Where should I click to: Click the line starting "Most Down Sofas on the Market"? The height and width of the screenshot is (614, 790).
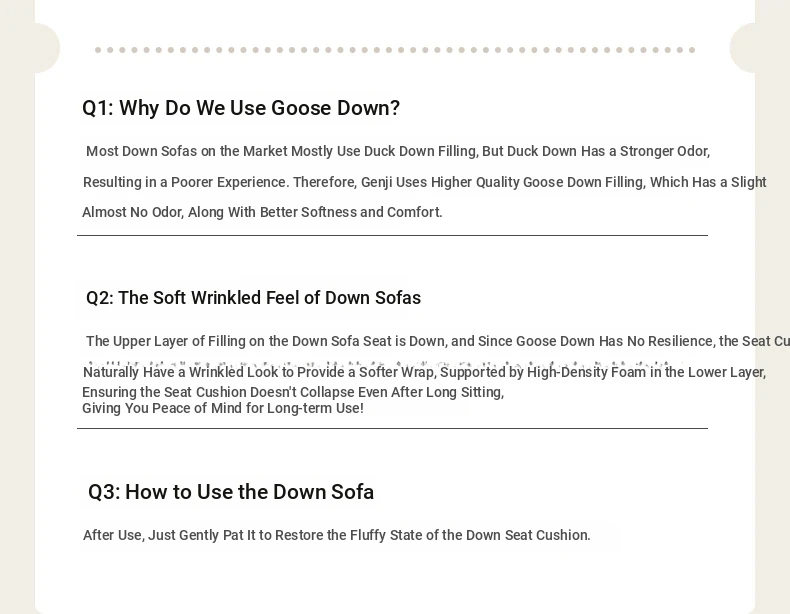pos(398,152)
